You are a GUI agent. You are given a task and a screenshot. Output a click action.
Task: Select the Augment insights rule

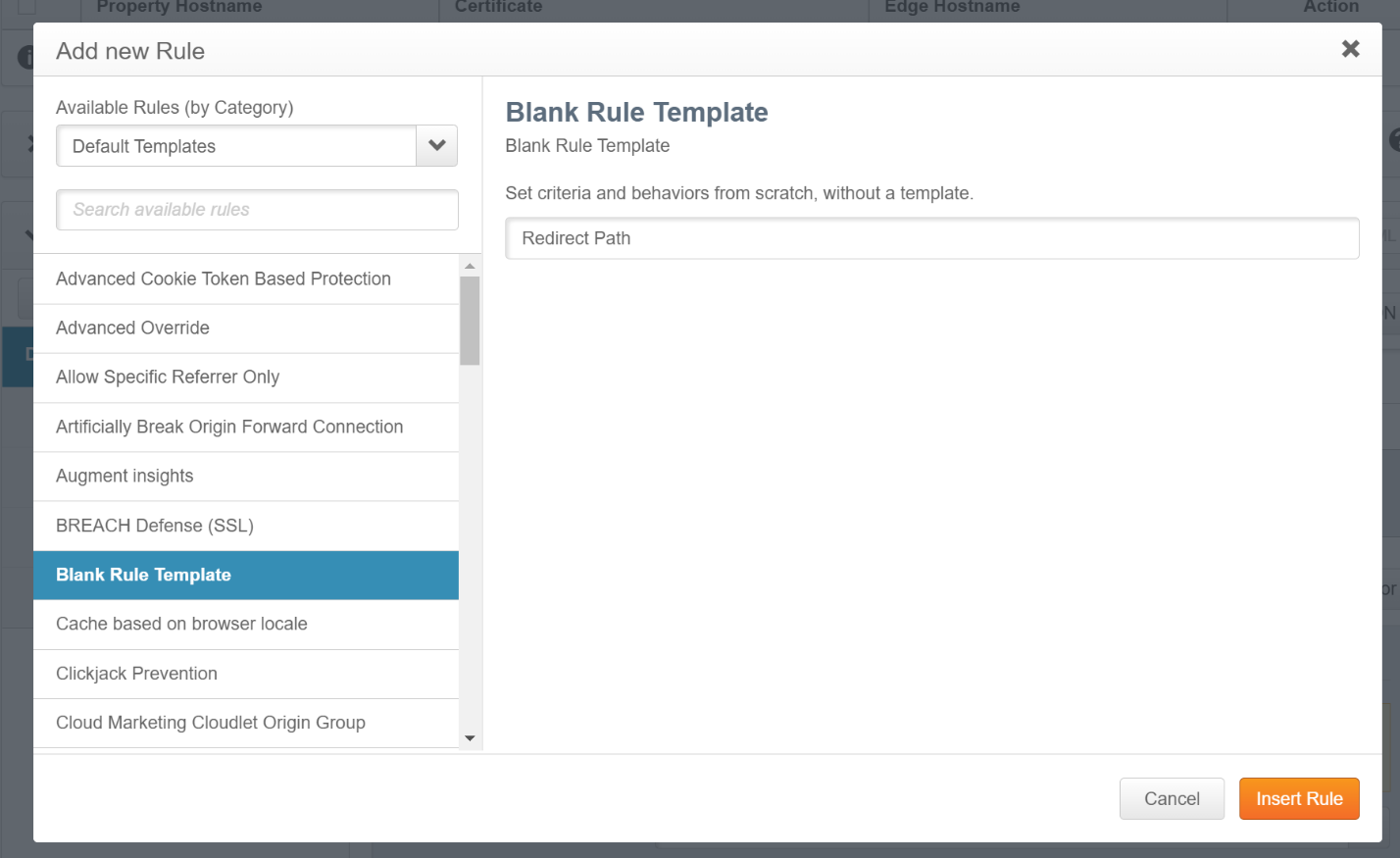(125, 477)
